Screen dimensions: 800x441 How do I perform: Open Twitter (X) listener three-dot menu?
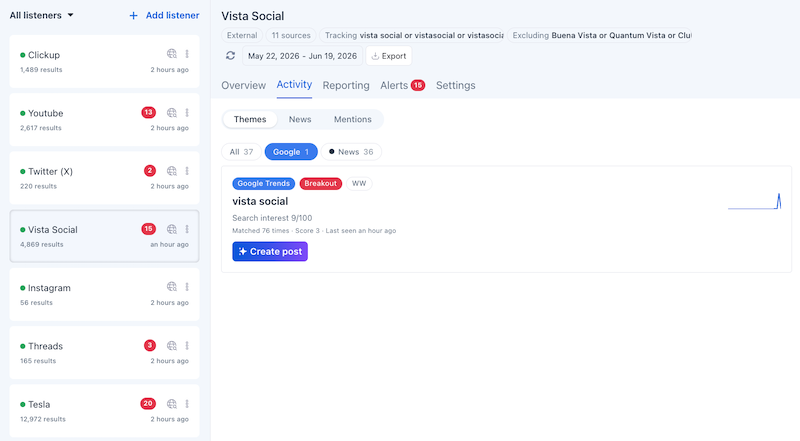click(187, 170)
